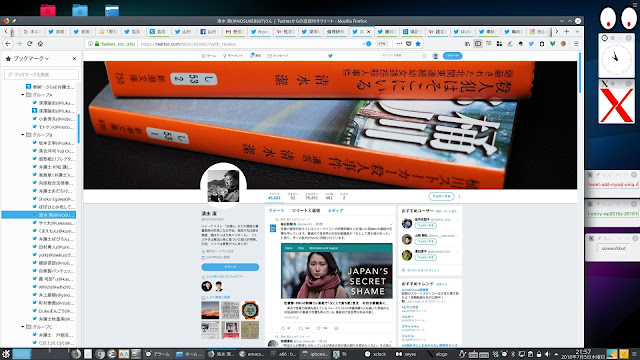Open the Firefox hamburger menu
The image size is (640, 360).
pyautogui.click(x=576, y=44)
